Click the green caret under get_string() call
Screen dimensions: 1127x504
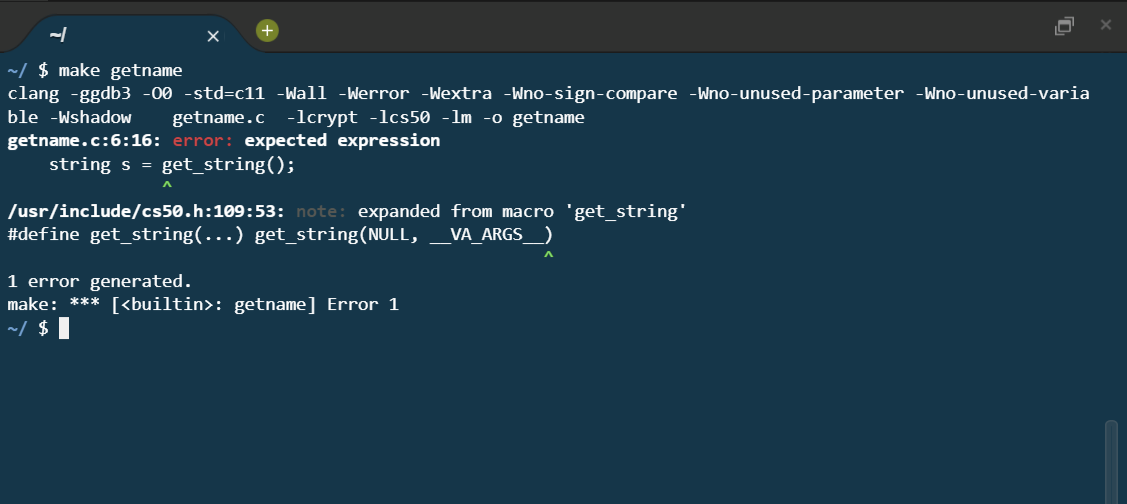point(167,187)
